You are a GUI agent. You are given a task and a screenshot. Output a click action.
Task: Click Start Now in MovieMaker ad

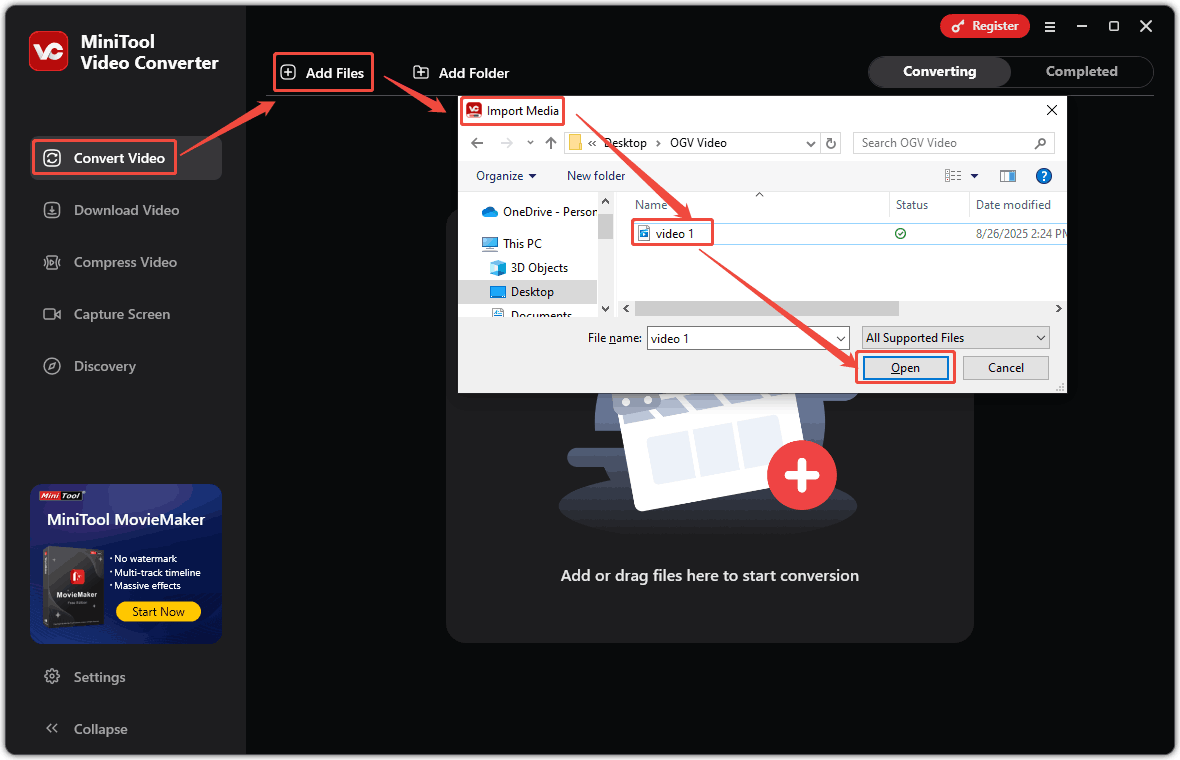click(158, 612)
